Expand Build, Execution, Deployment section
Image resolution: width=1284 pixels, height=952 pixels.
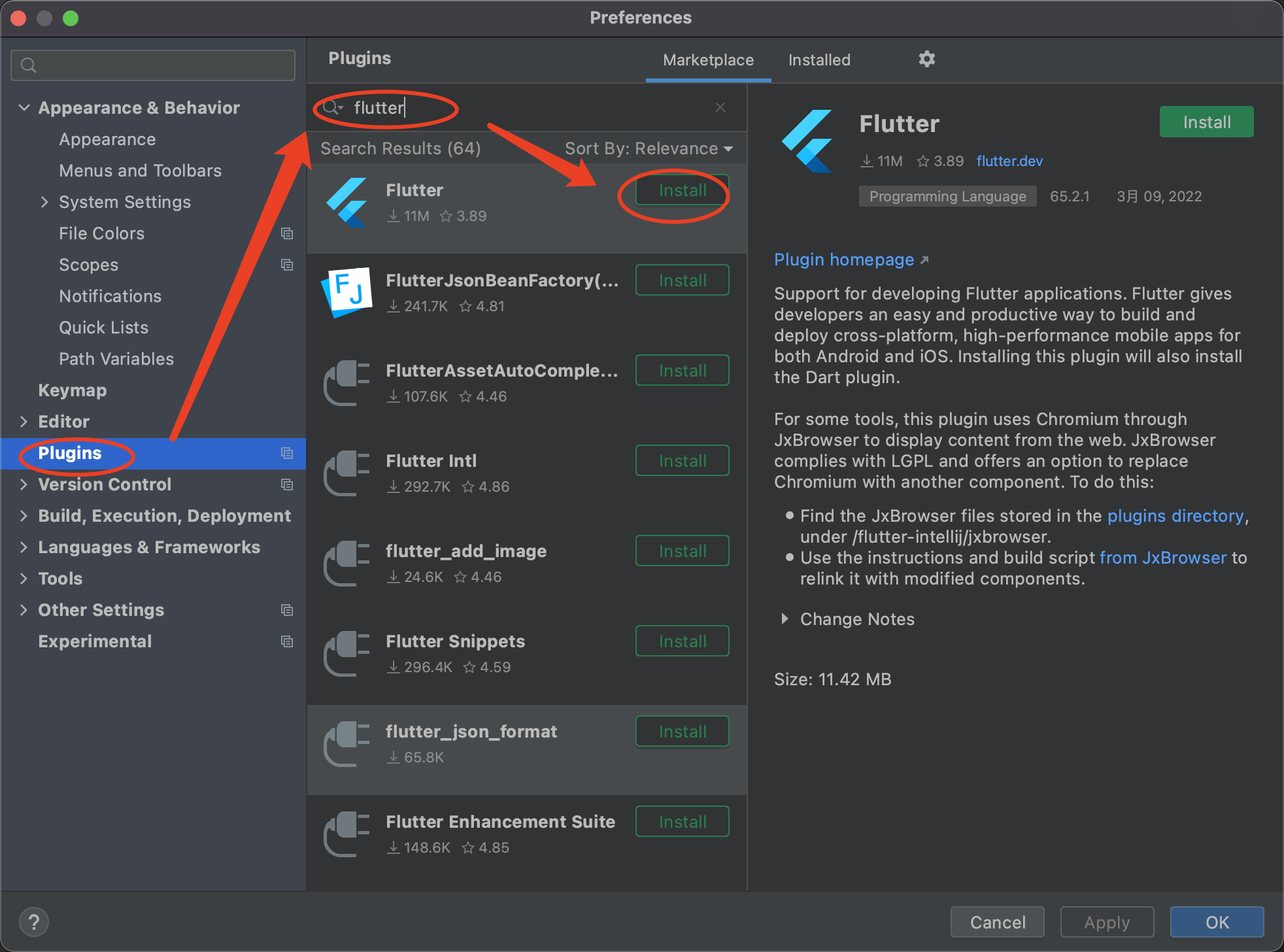coord(24,516)
